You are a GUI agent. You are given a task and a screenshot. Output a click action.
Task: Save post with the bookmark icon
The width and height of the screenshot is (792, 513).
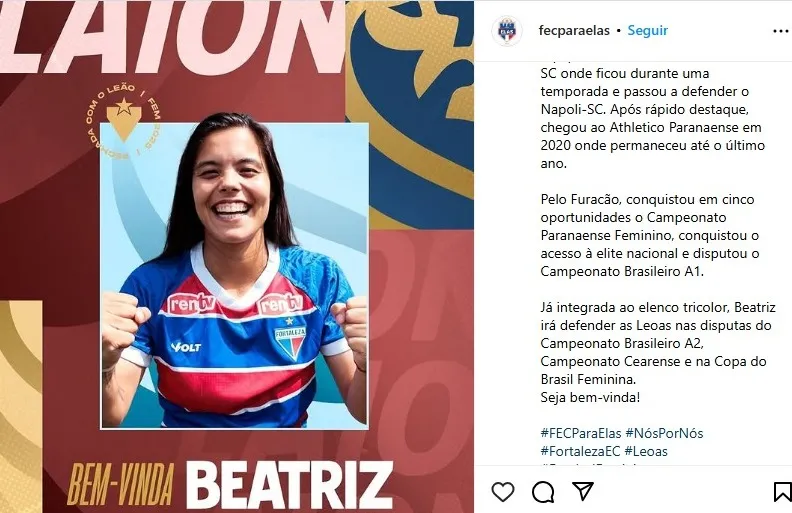click(782, 492)
